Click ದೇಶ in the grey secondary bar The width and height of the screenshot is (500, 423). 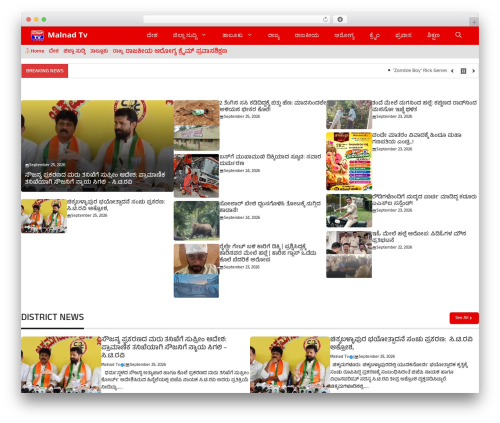pyautogui.click(x=54, y=51)
